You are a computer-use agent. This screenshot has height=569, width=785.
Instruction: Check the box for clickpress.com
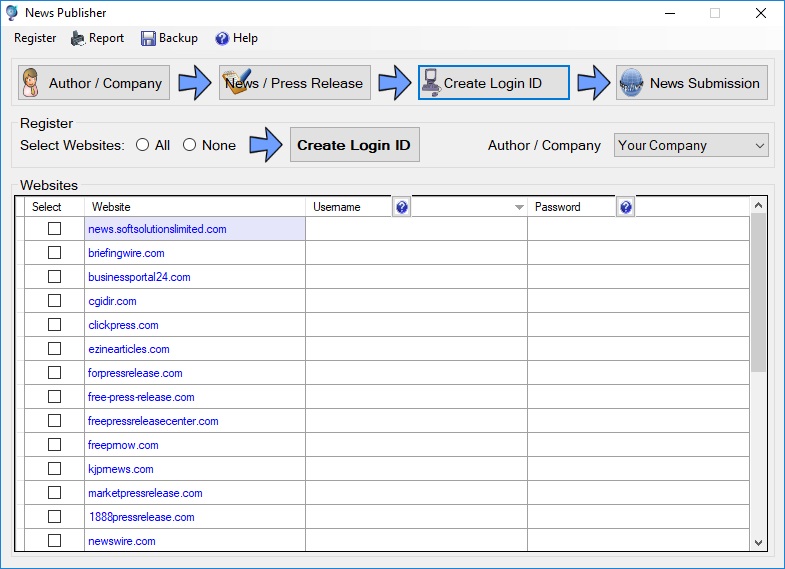(55, 325)
